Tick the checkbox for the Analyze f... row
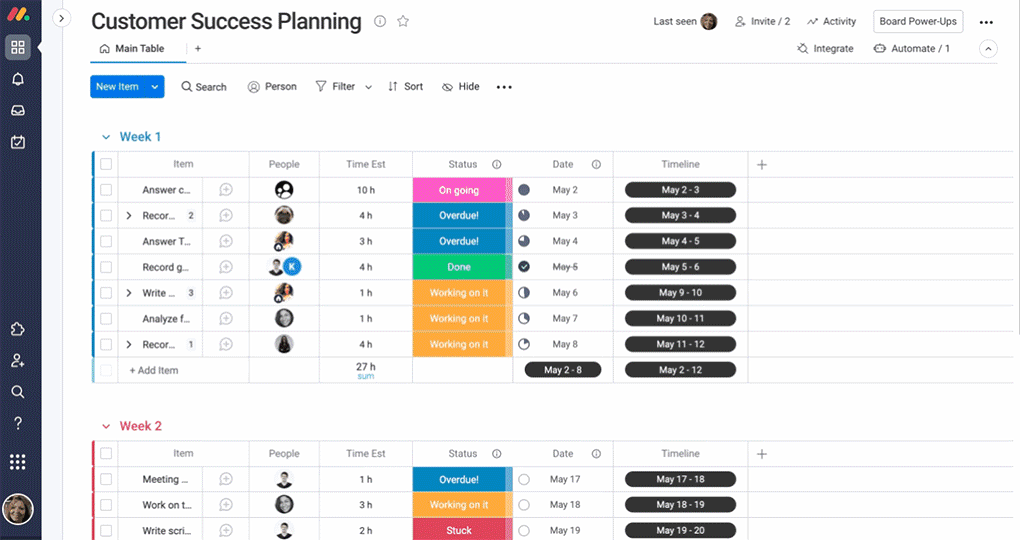Screen dimensions: 1020x540 coord(106,319)
